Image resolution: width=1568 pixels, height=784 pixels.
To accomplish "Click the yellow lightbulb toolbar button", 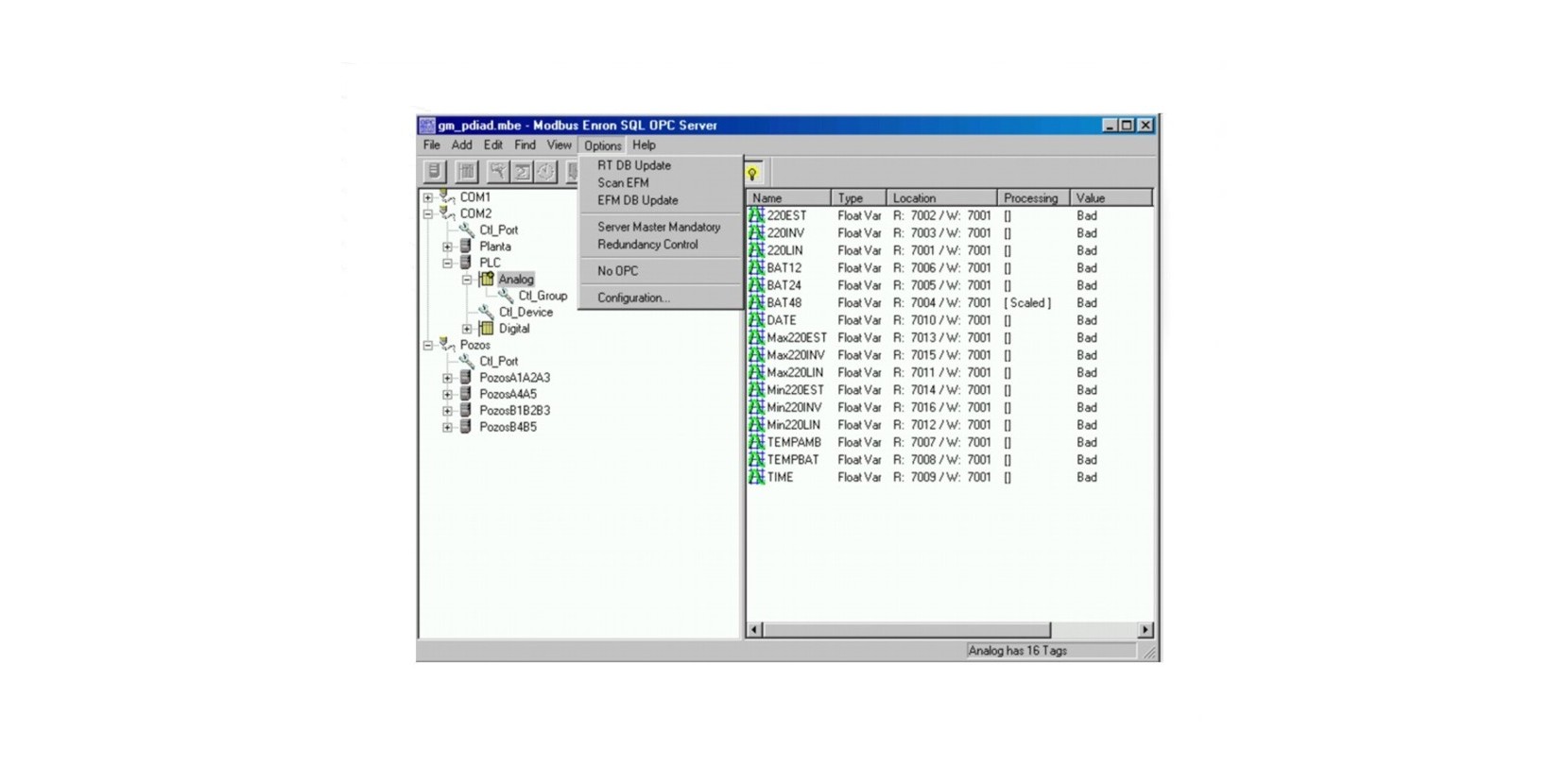I will (x=753, y=173).
